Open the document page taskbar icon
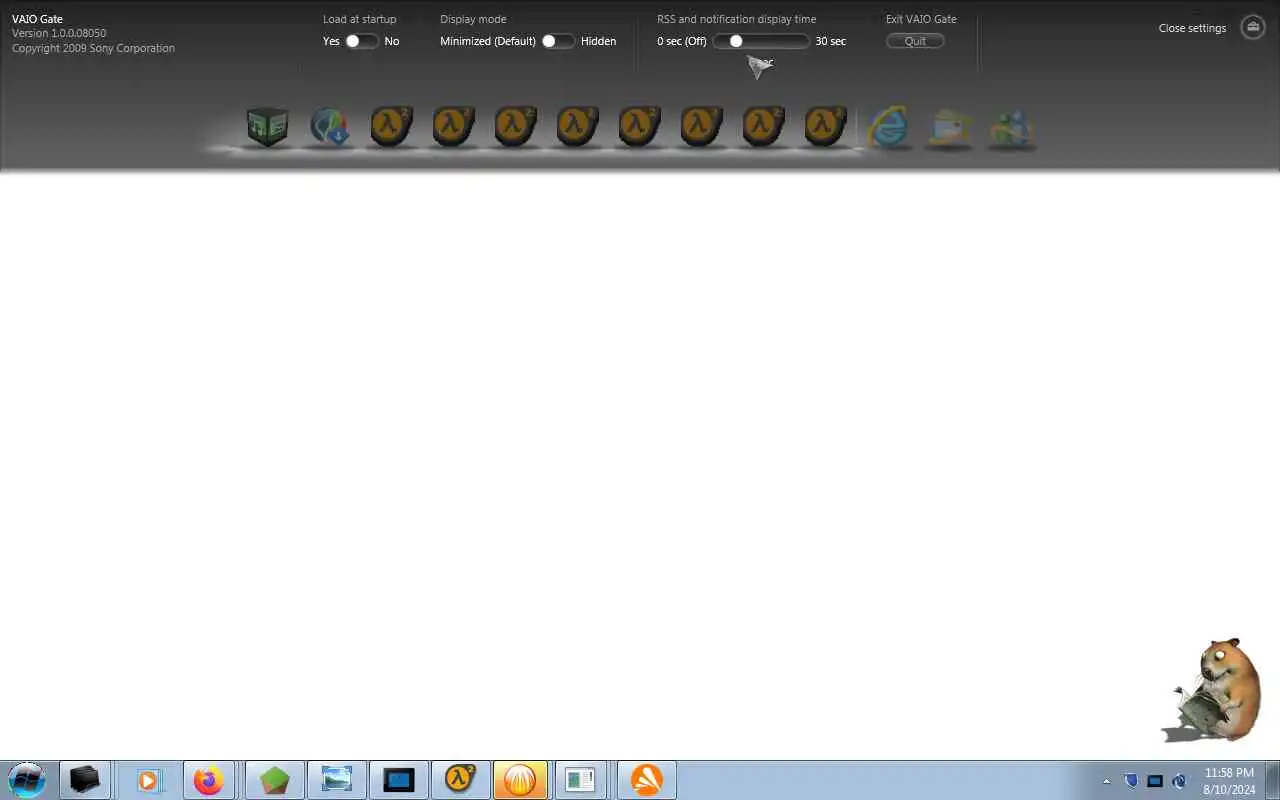1280x800 pixels. click(580, 780)
